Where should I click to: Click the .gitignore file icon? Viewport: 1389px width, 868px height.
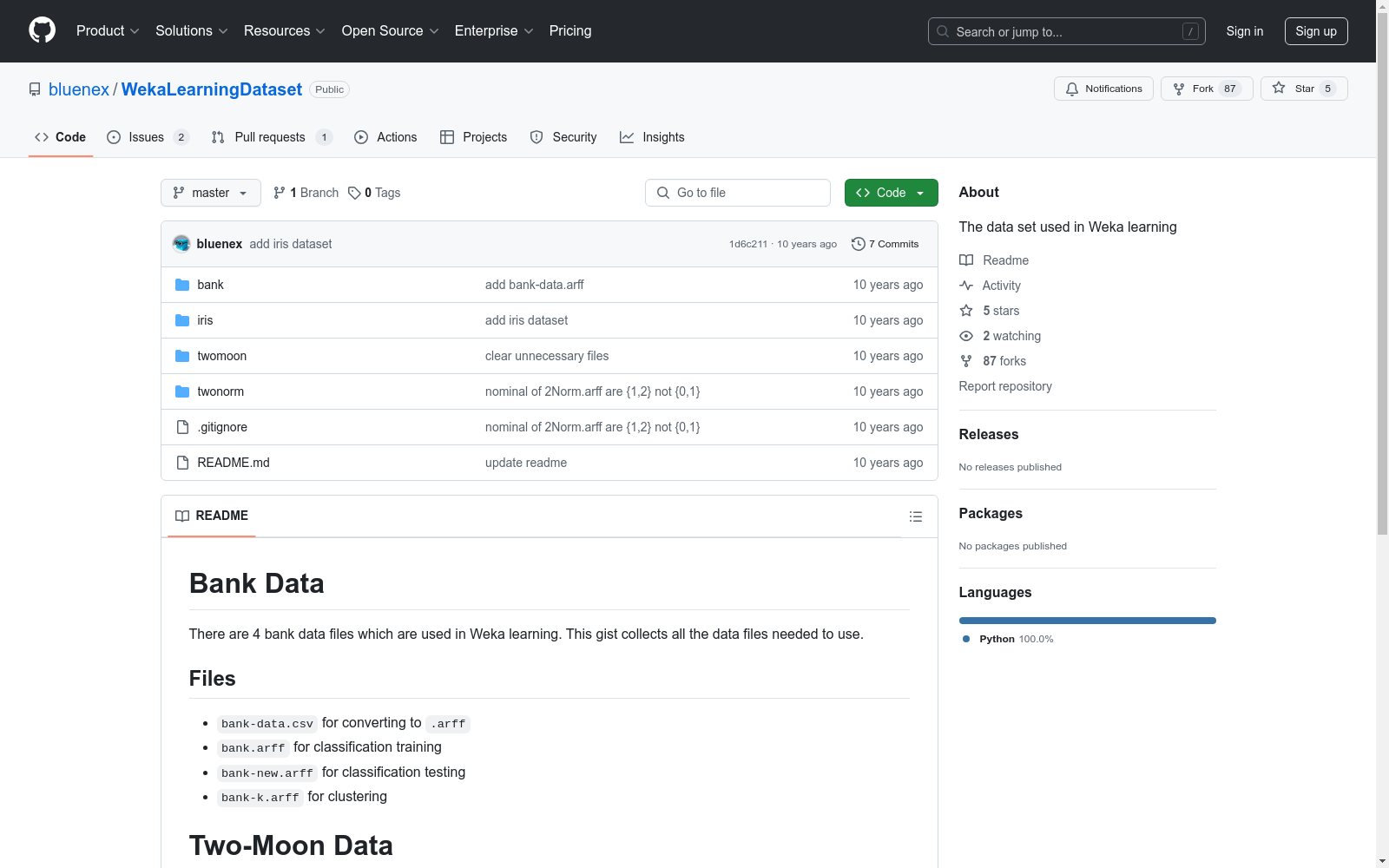pos(182,427)
